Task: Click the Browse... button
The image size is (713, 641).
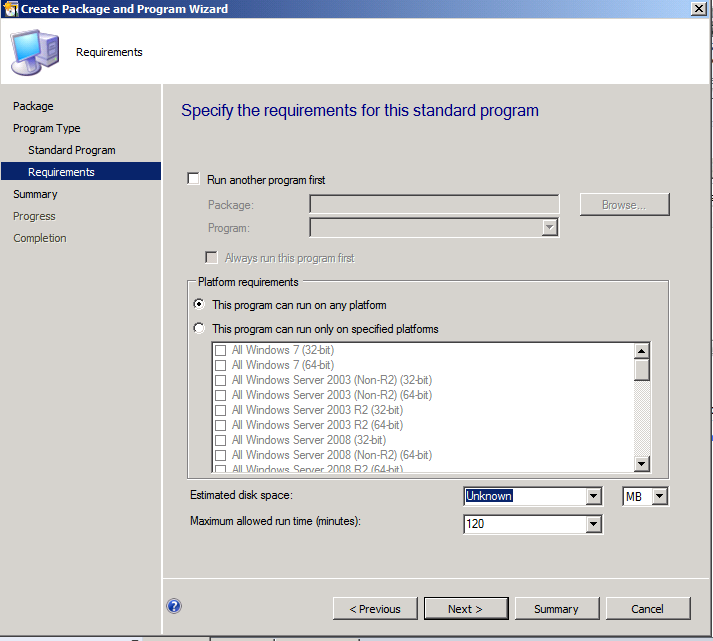Action: (624, 205)
